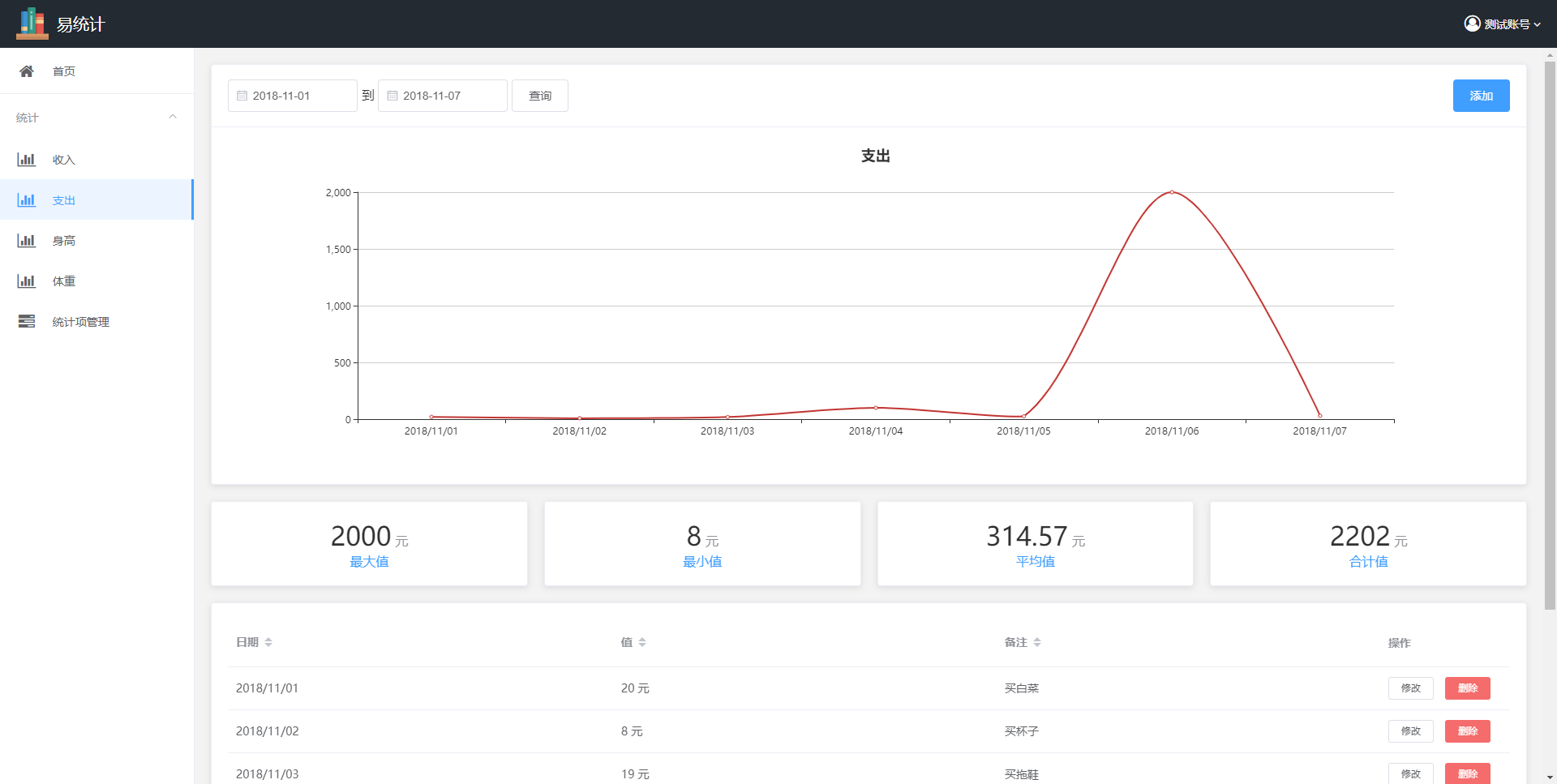Click the calendar icon in the start date field

tap(242, 96)
